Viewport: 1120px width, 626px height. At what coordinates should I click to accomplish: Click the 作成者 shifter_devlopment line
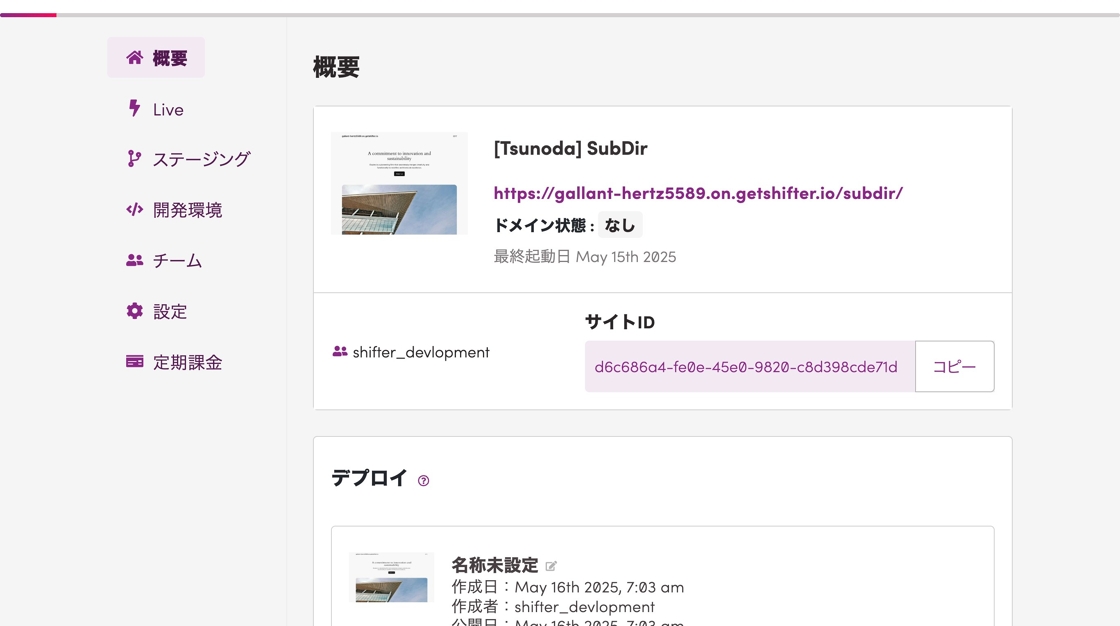553,606
